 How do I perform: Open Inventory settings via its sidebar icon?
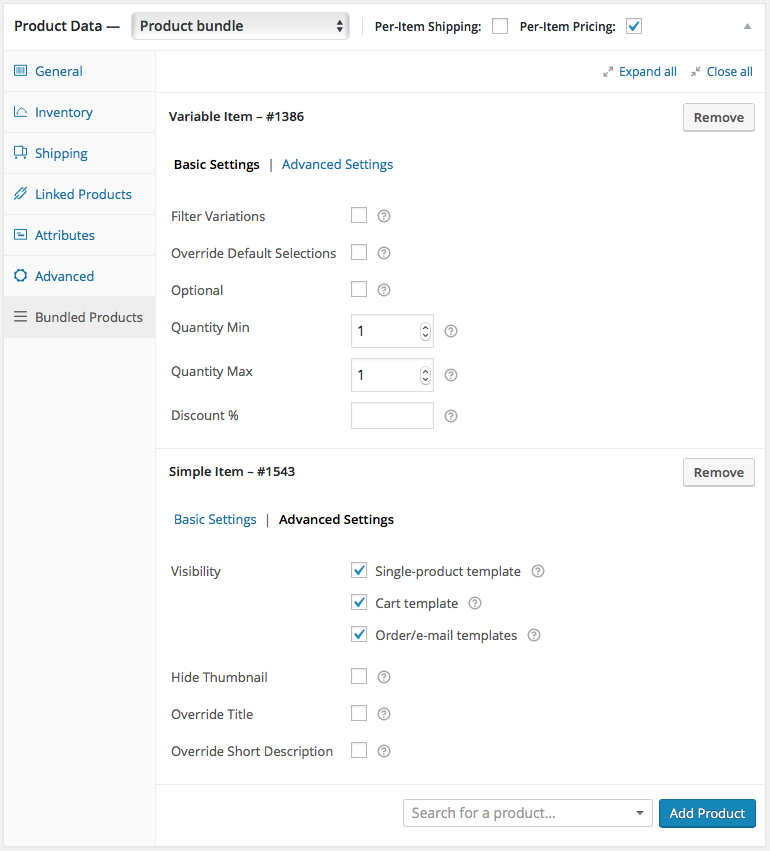point(21,112)
